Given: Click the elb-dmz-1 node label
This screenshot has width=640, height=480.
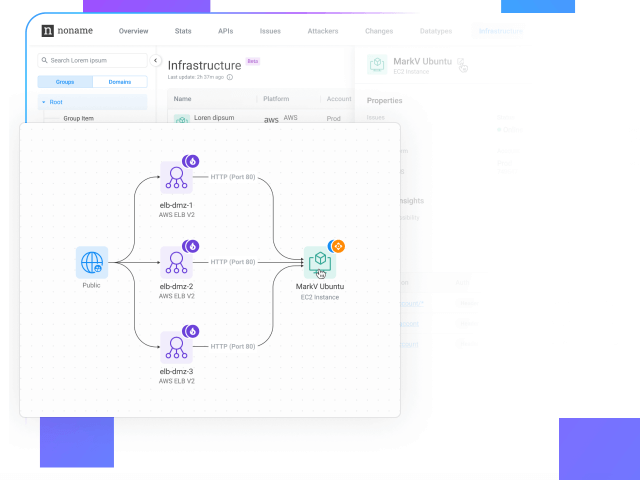Looking at the screenshot, I should [x=176, y=205].
